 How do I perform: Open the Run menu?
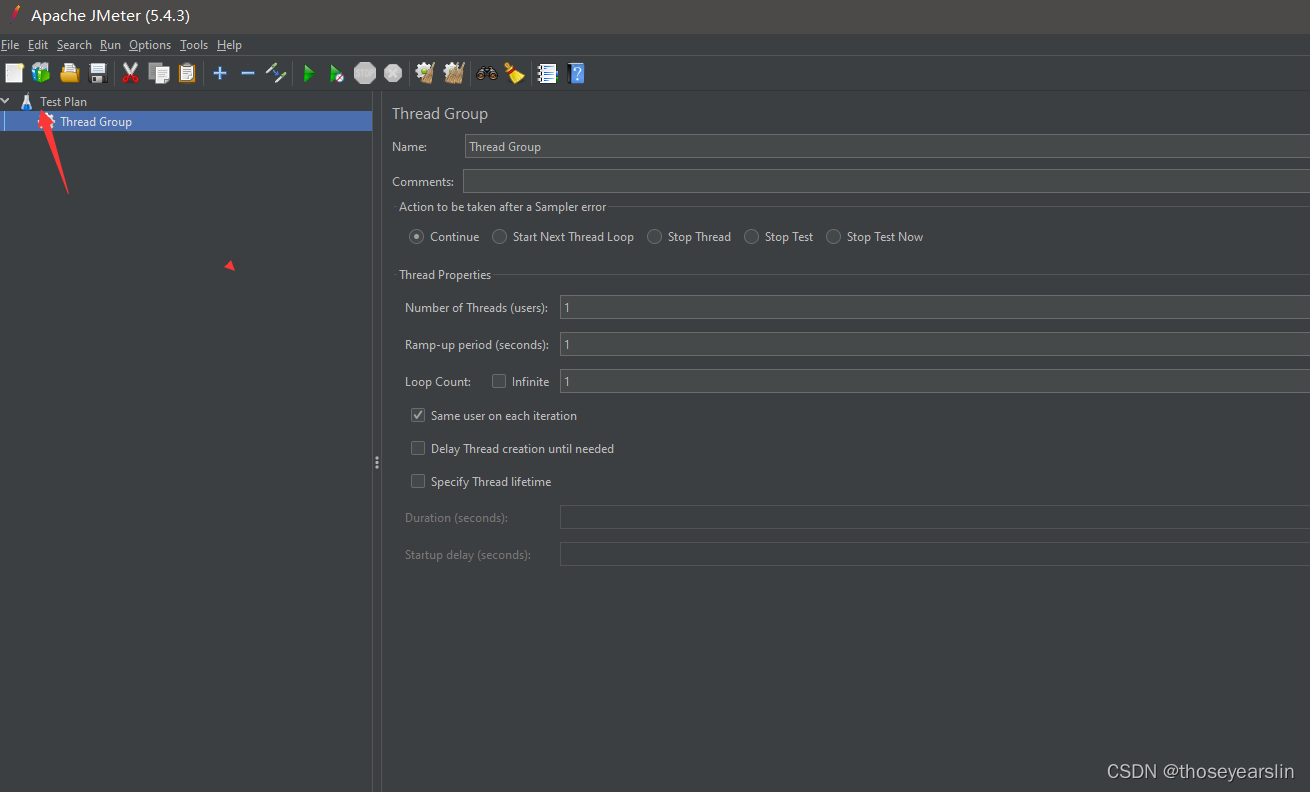[110, 45]
